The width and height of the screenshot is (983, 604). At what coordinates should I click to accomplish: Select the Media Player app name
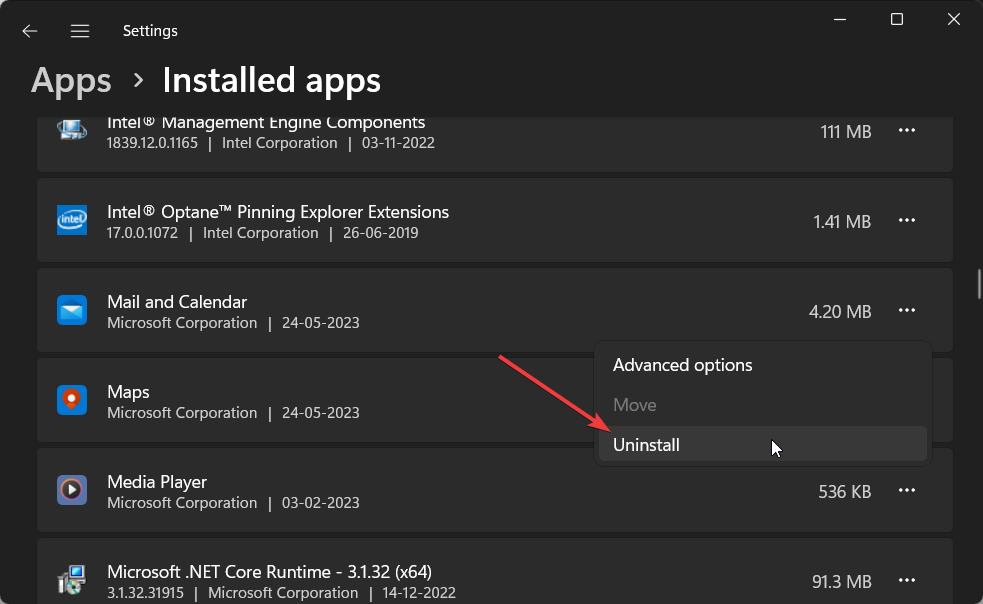pyautogui.click(x=157, y=482)
